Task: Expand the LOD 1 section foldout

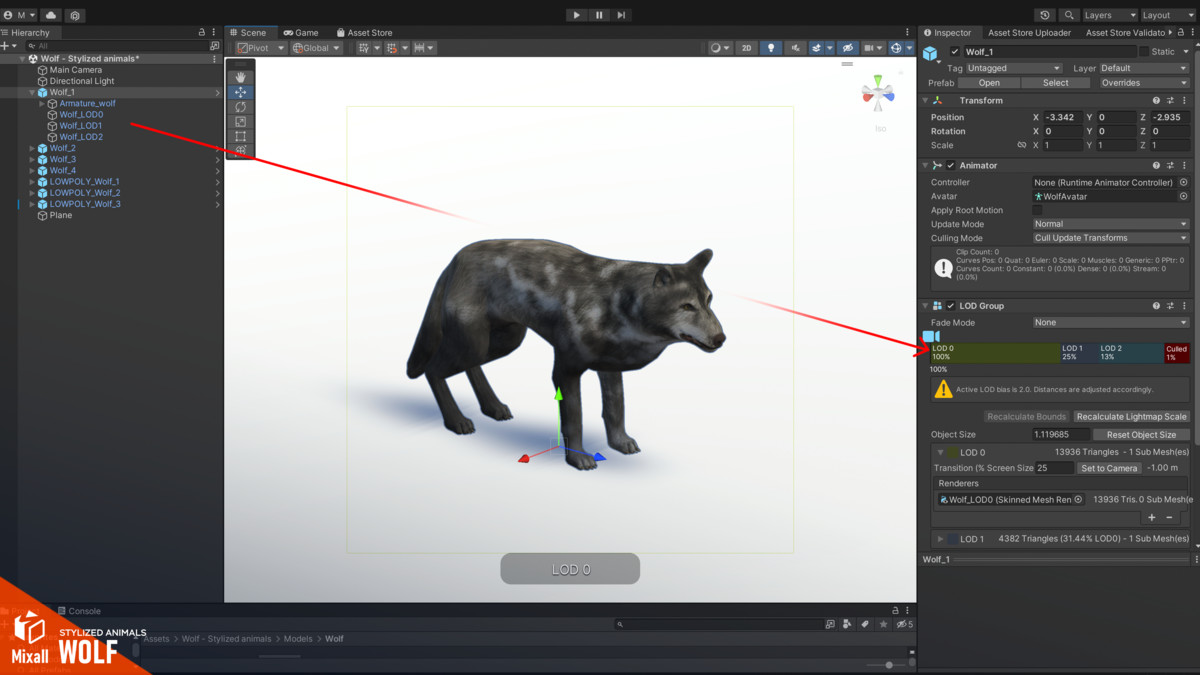Action: coord(940,539)
